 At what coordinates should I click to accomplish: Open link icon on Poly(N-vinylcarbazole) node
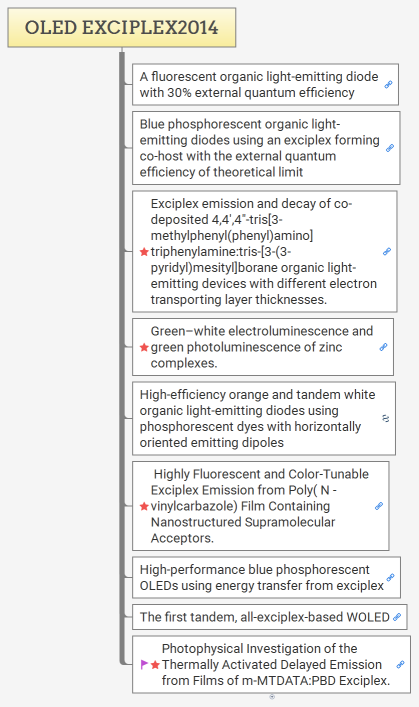coord(379,506)
